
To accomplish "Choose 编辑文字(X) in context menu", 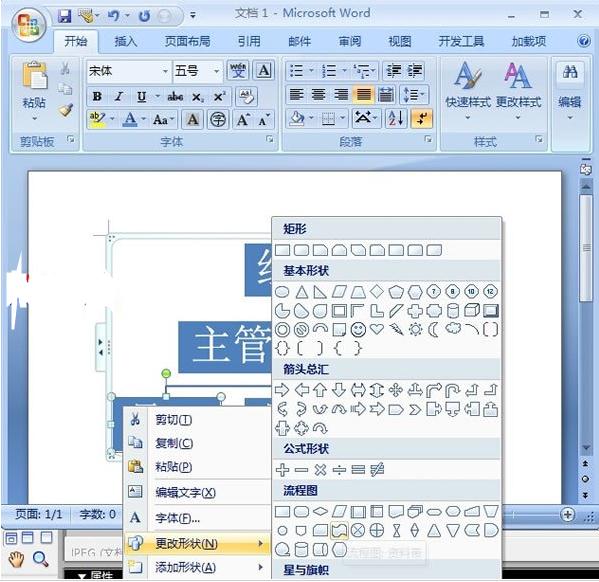I will click(x=198, y=492).
